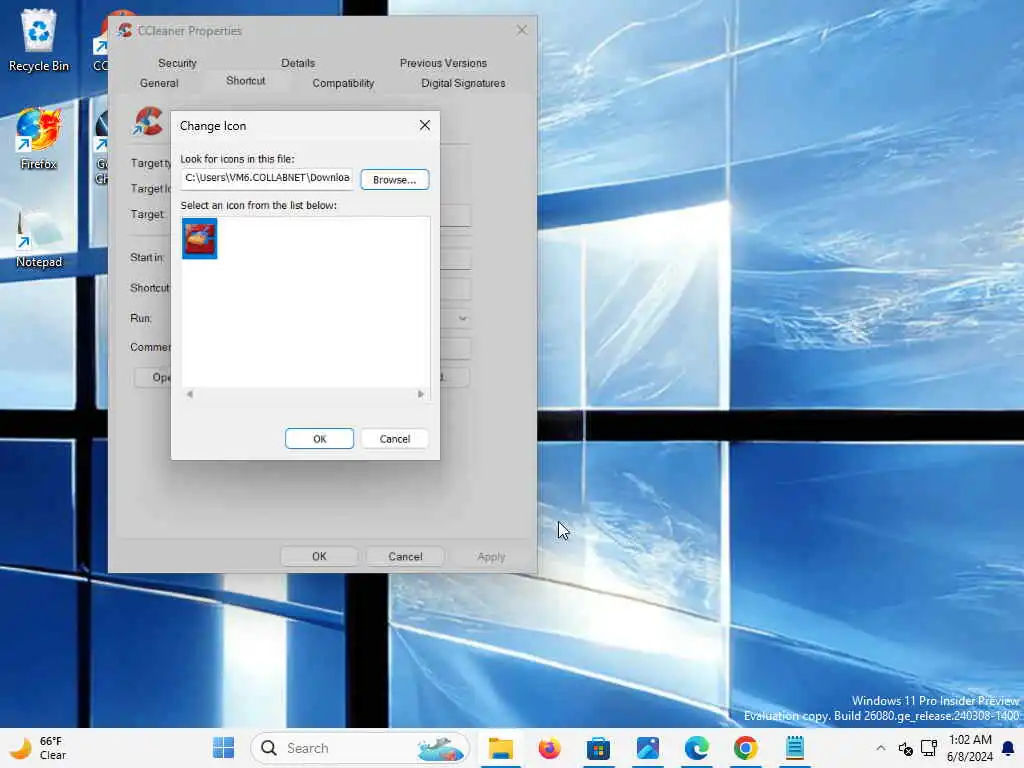
Task: Click the icon file path field
Action: tap(267, 178)
